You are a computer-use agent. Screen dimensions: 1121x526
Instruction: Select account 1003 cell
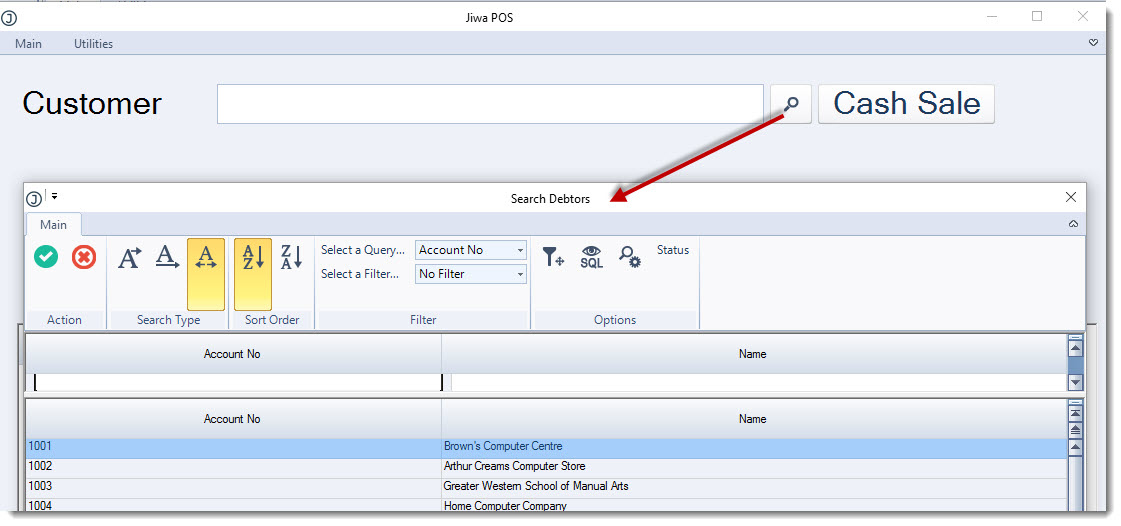tap(234, 489)
